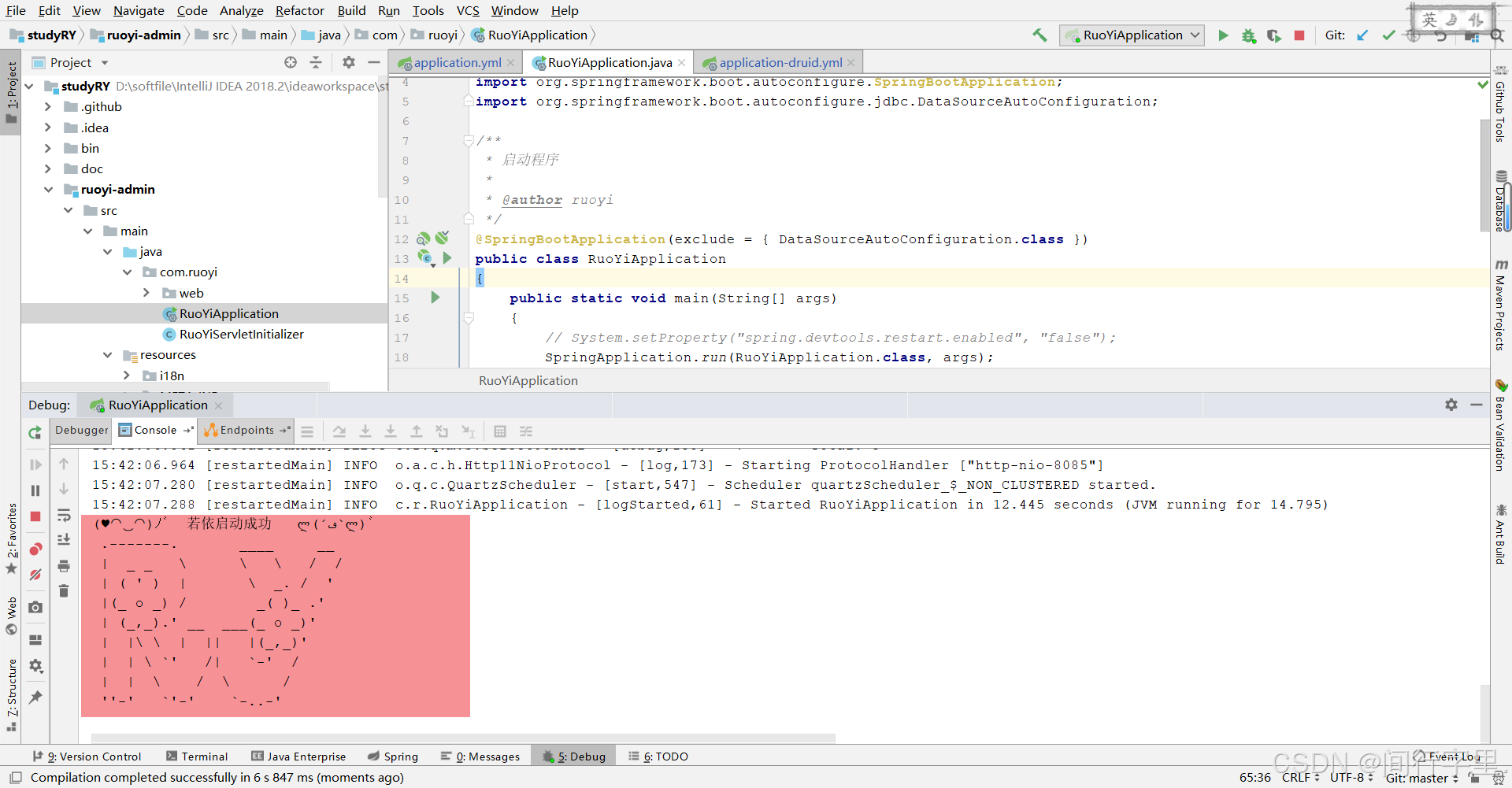
Task: Click Step Into icon in debugger toolbar
Action: coord(365,431)
